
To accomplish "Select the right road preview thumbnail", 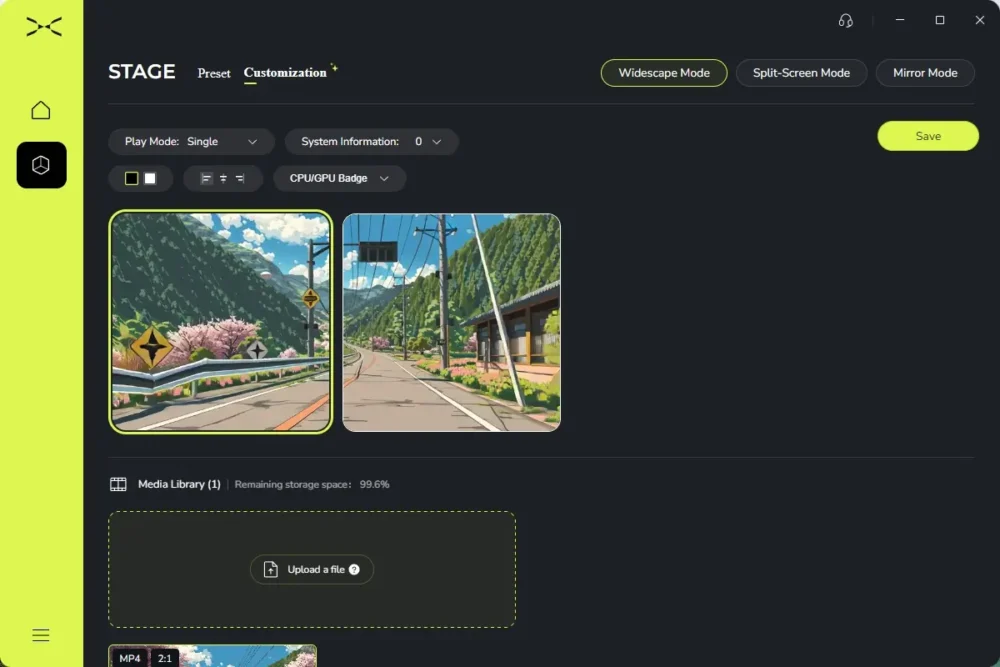I will coord(452,322).
